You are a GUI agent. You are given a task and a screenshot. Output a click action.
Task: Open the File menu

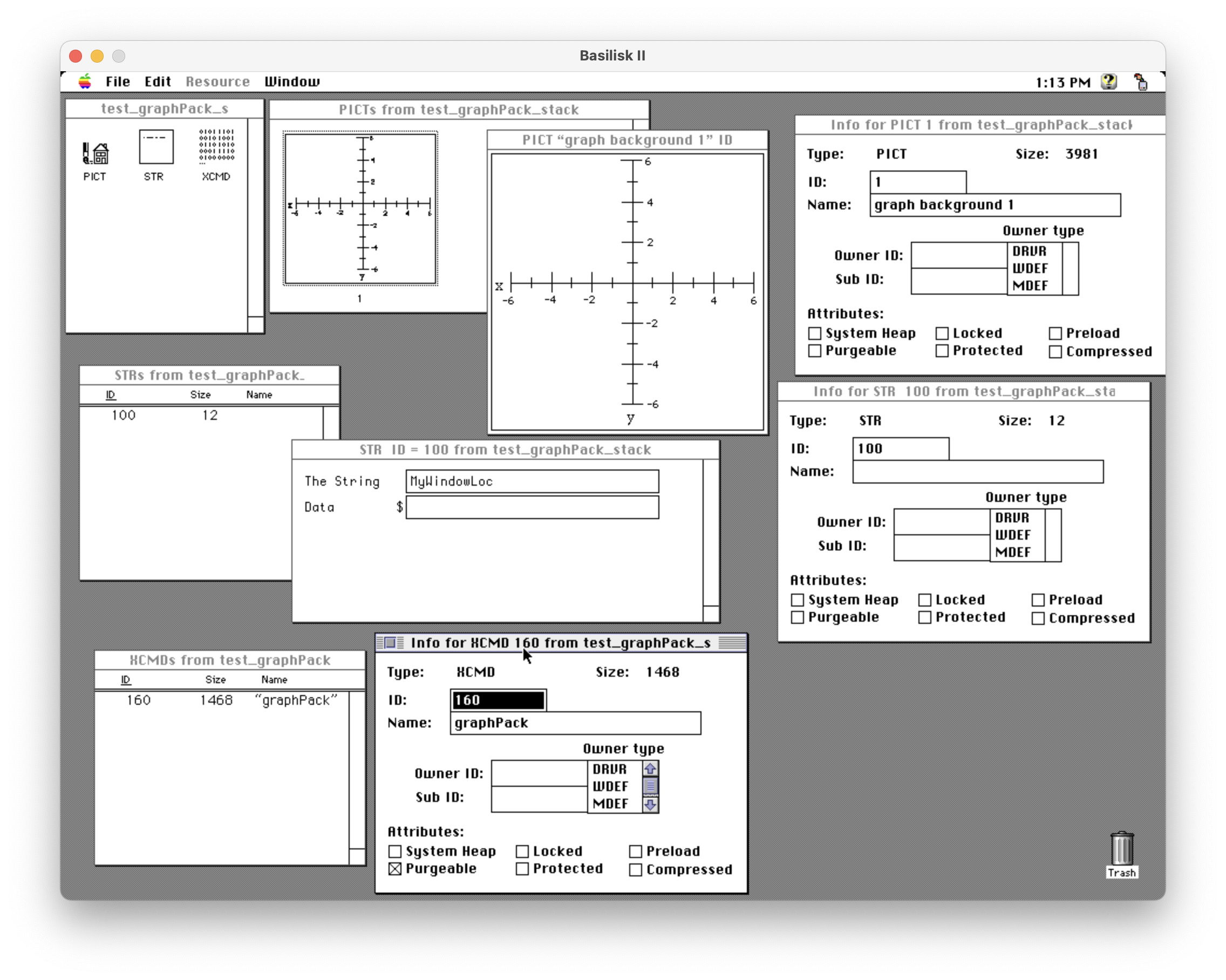118,82
